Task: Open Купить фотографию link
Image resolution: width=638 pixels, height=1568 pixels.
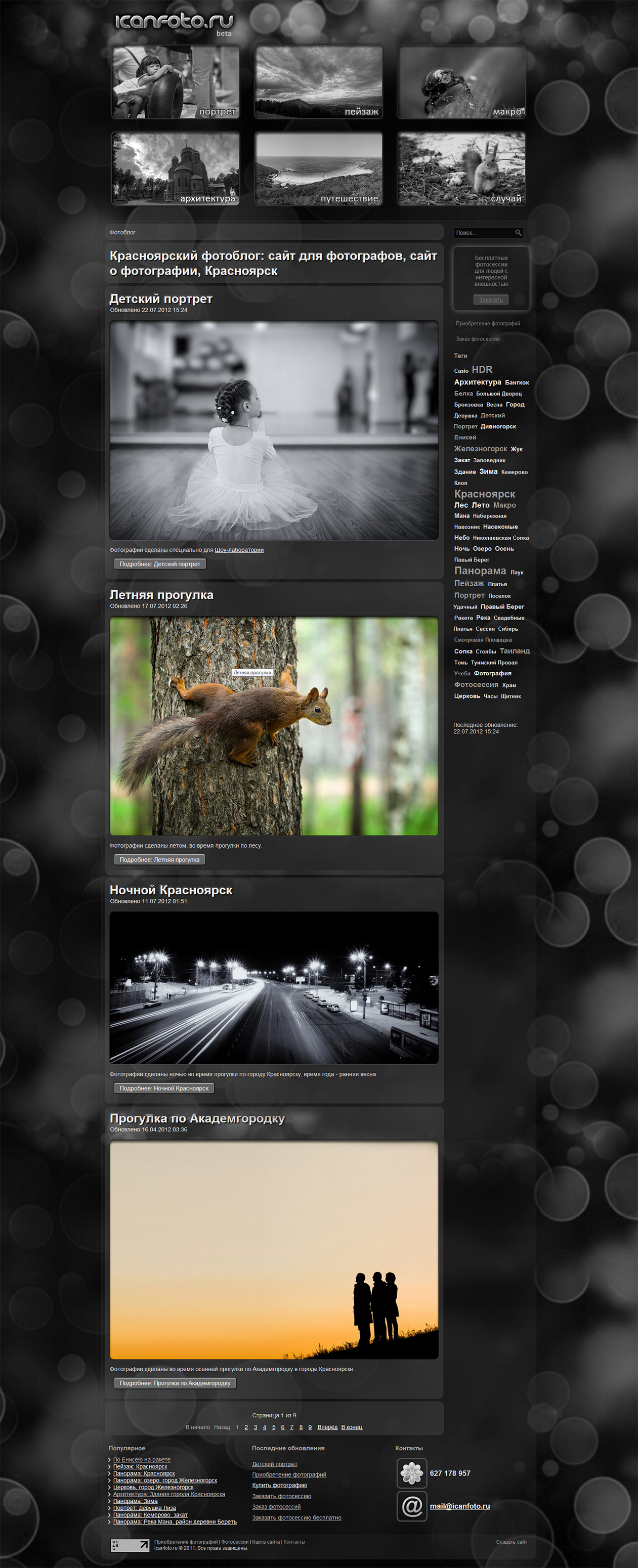Action: (x=279, y=1485)
